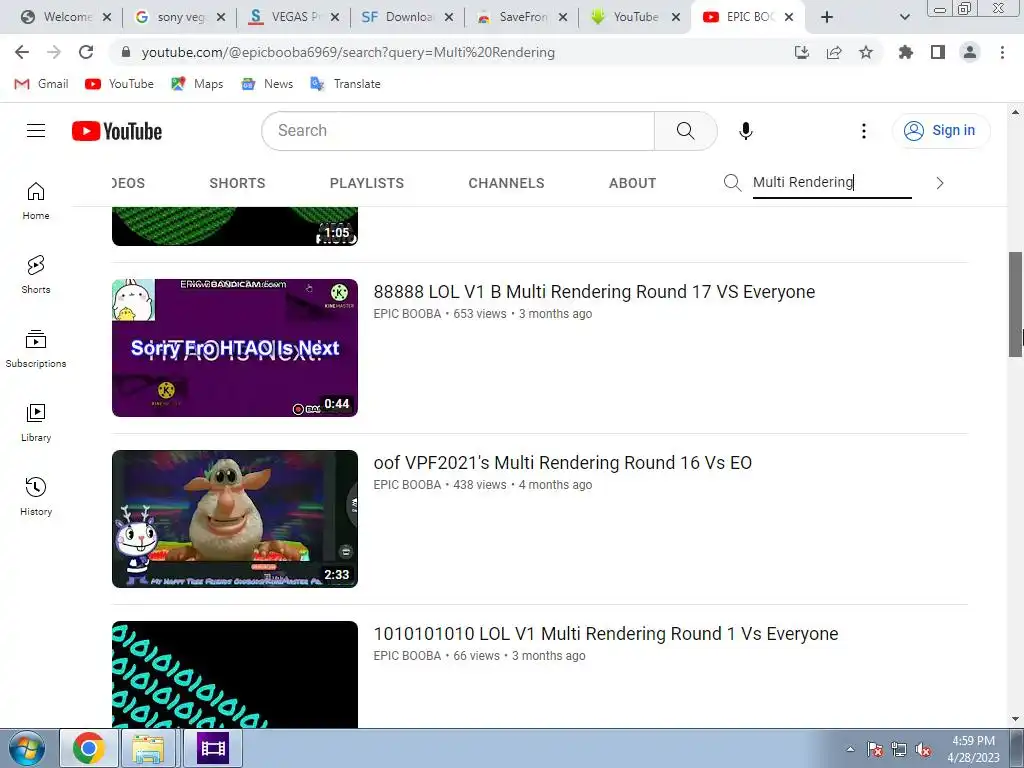Click the Sign in button
The width and height of the screenshot is (1024, 768).
(x=941, y=131)
